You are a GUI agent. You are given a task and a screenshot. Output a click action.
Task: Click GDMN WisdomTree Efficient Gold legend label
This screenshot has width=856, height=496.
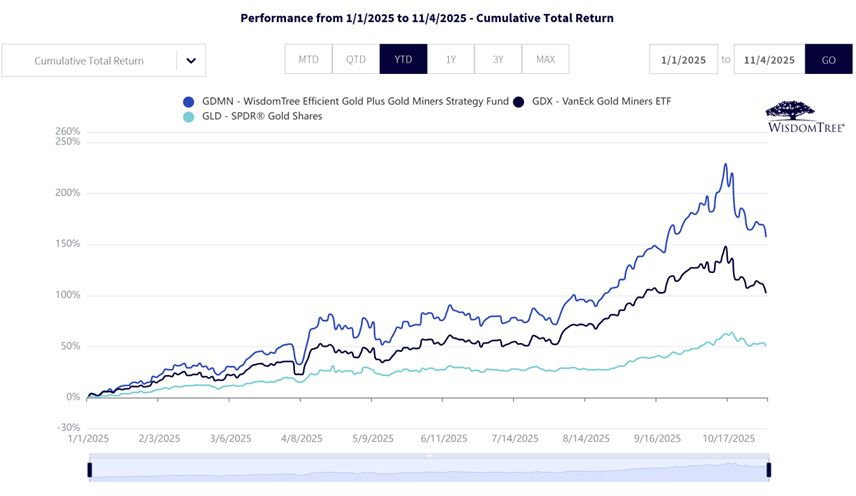tap(355, 101)
